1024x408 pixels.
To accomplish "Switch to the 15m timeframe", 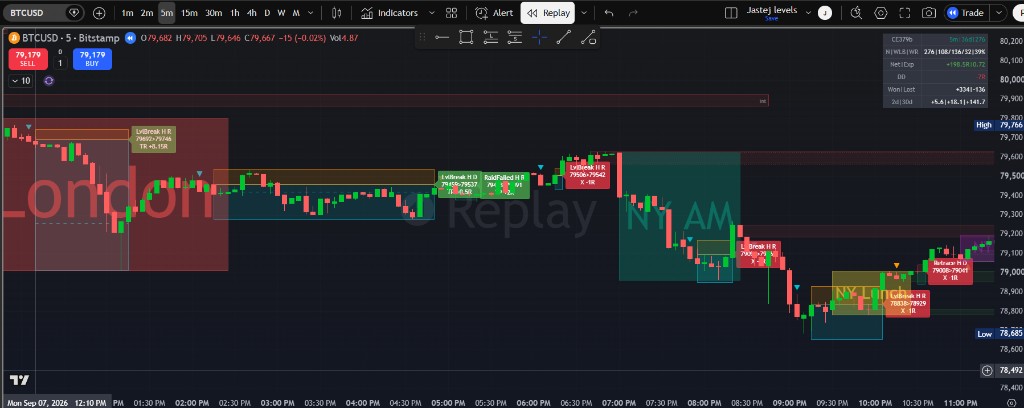I will click(x=189, y=12).
